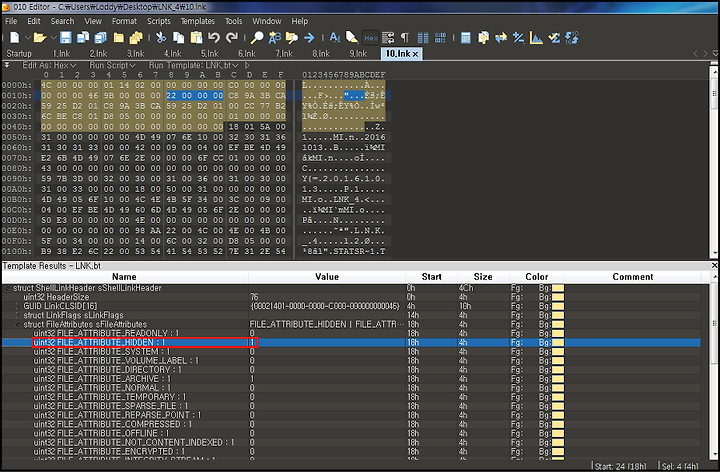Select the FILE_ATTRIBUTE_SYSTEM row
The height and width of the screenshot is (472, 720).
351,352
